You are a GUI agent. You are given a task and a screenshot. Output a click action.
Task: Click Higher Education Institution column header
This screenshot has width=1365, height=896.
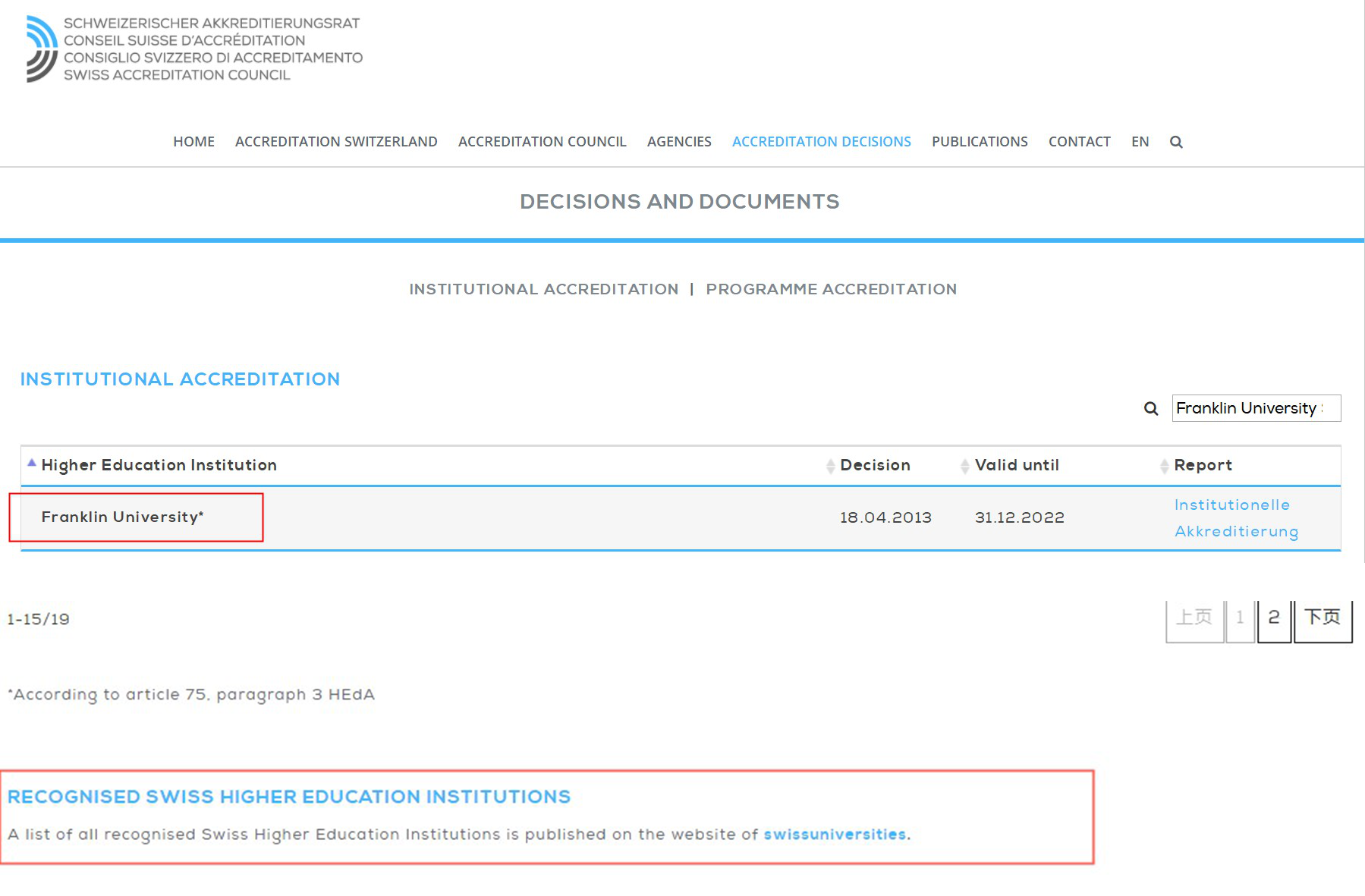tap(159, 465)
